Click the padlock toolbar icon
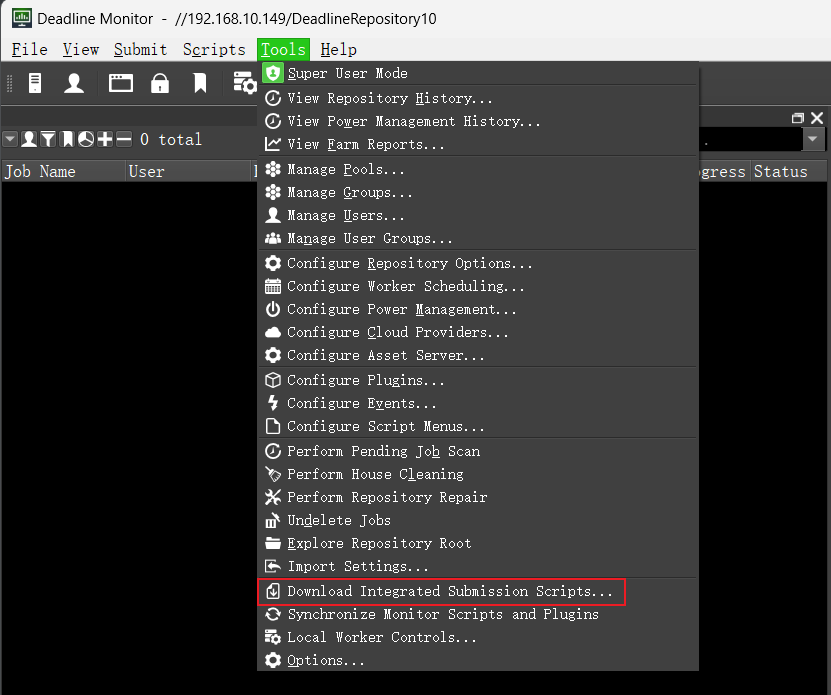Viewport: 831px width, 695px height. [160, 83]
